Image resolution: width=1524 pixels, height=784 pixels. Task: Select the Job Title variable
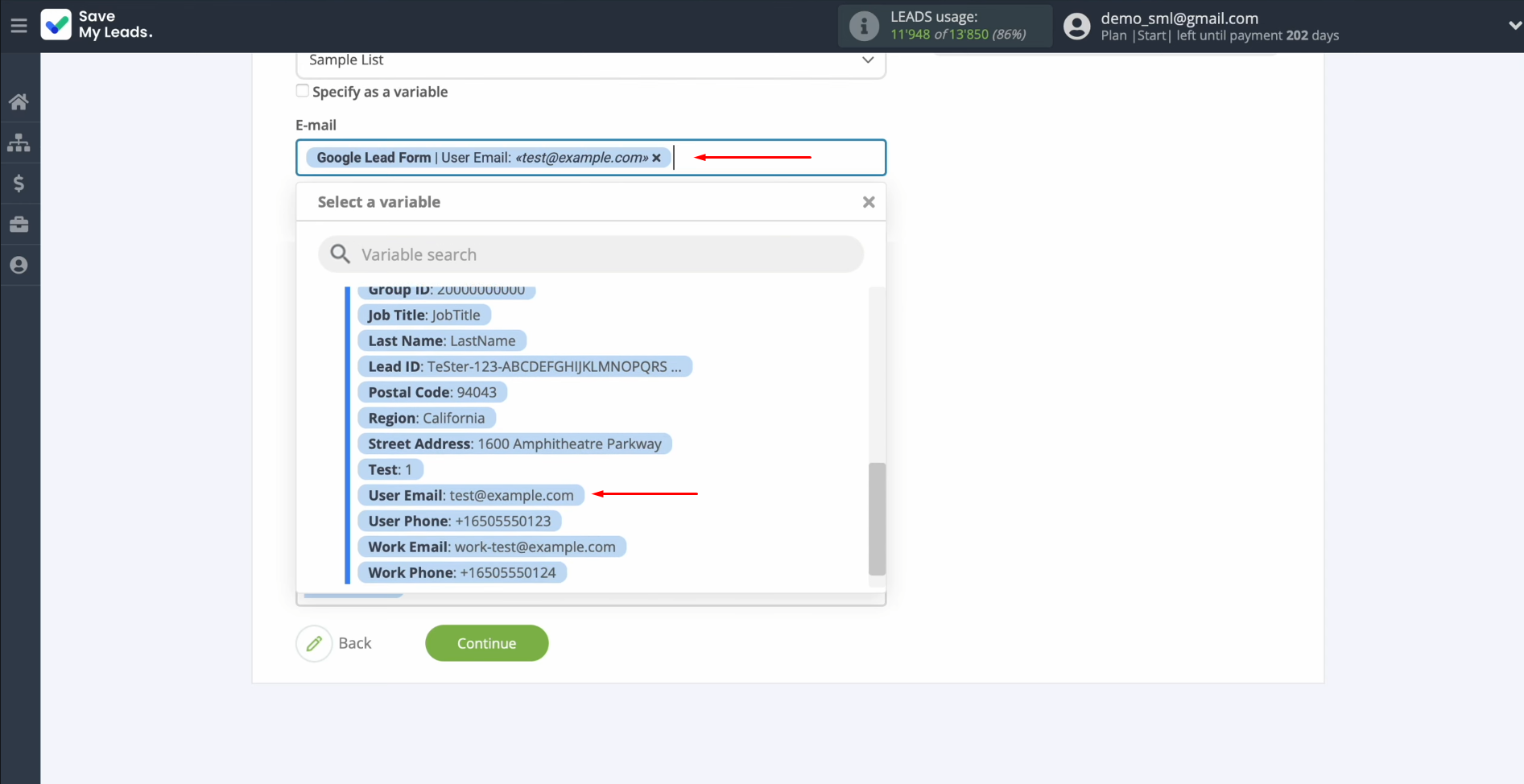(424, 316)
